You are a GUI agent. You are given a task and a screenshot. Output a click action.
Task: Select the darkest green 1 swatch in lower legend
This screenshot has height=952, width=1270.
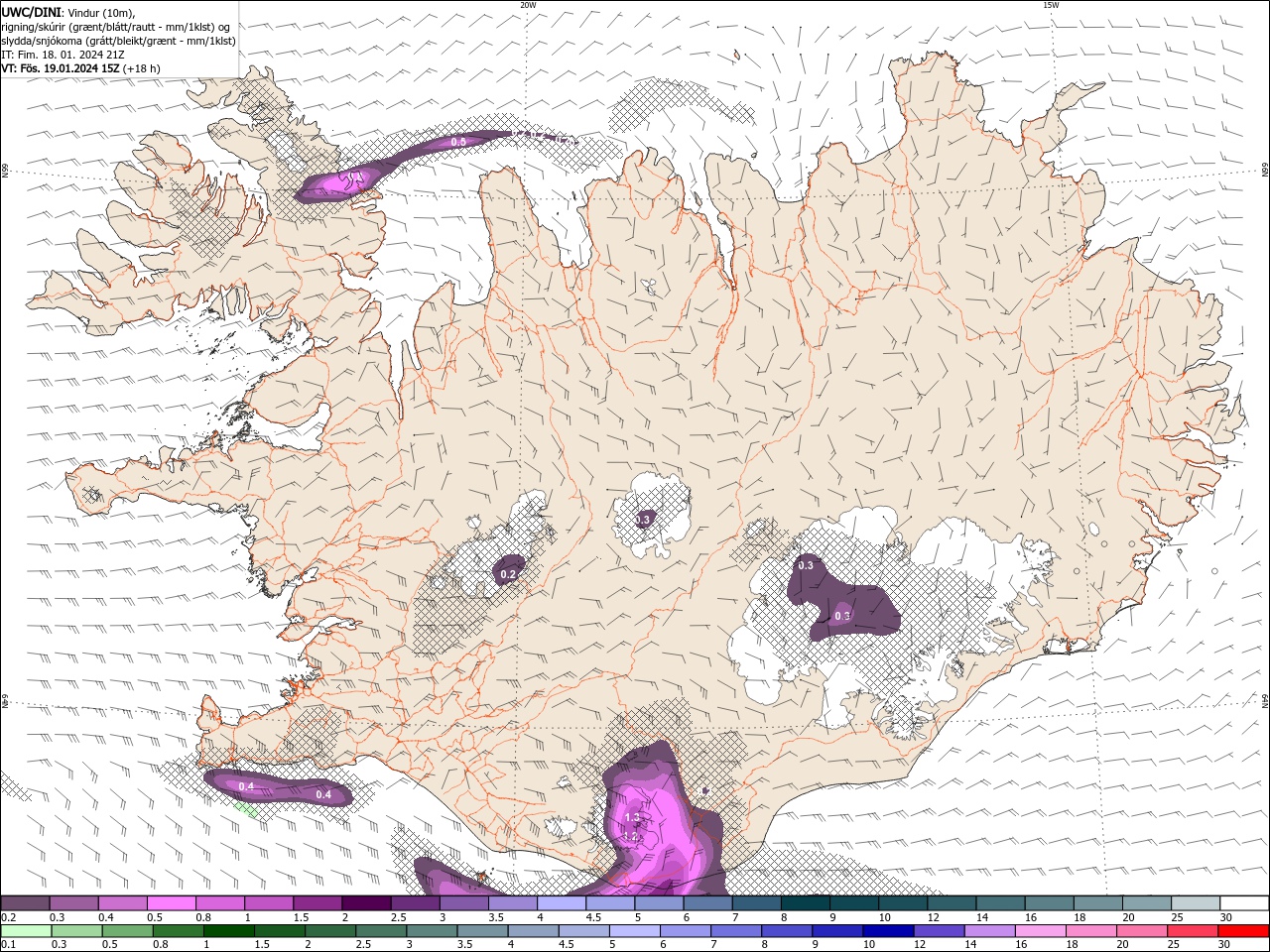[228, 931]
